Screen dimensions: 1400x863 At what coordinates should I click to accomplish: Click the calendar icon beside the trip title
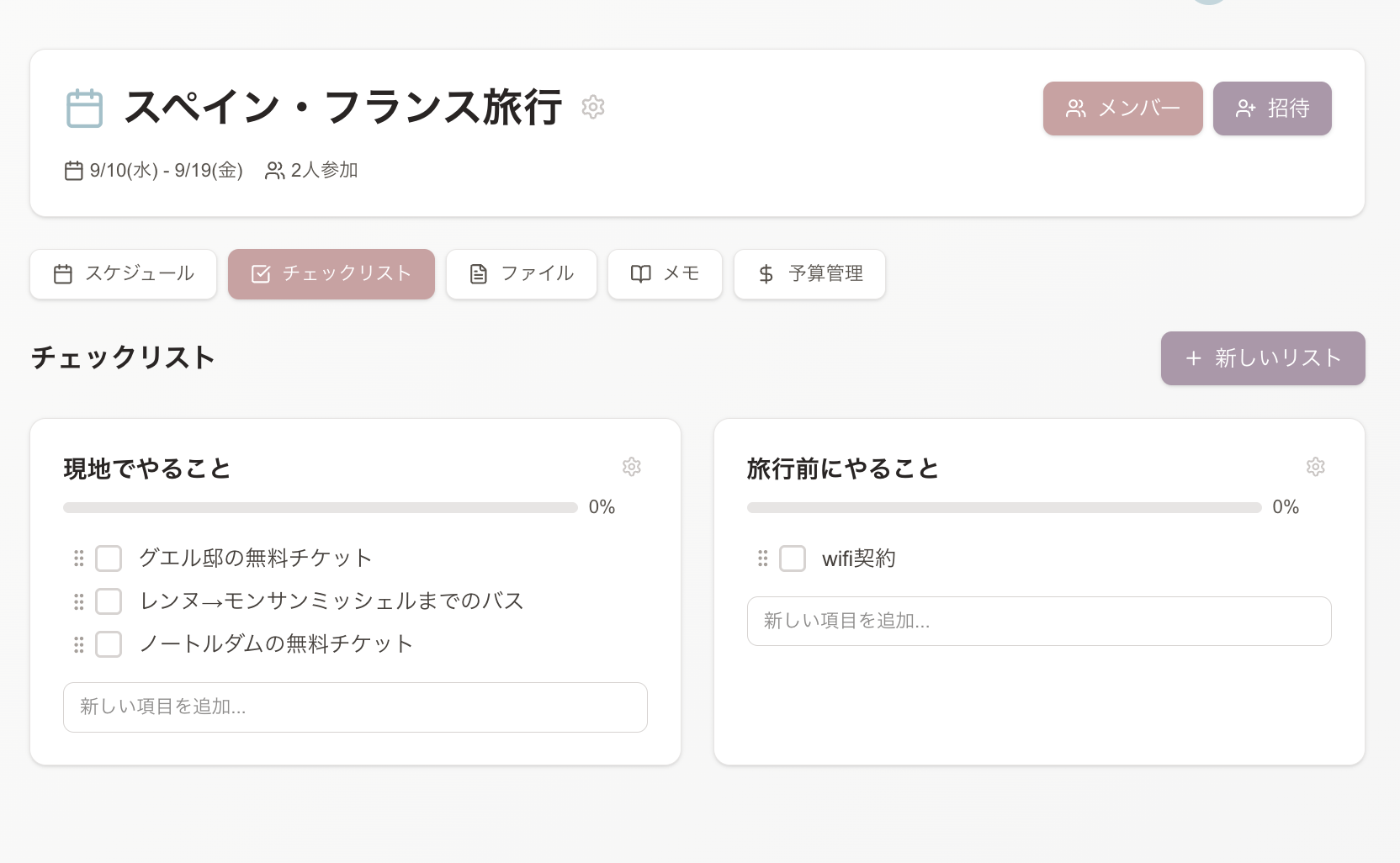[x=85, y=108]
